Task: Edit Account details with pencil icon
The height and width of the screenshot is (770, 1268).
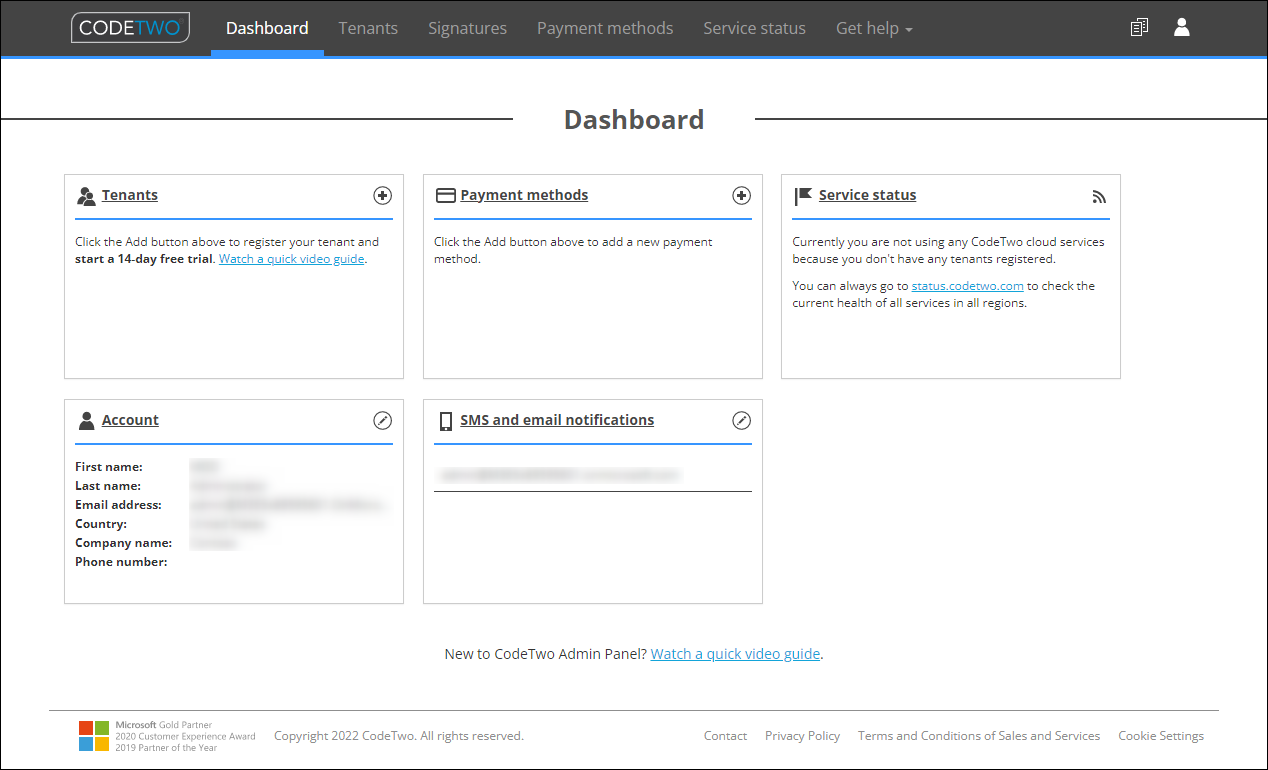Action: (x=382, y=421)
